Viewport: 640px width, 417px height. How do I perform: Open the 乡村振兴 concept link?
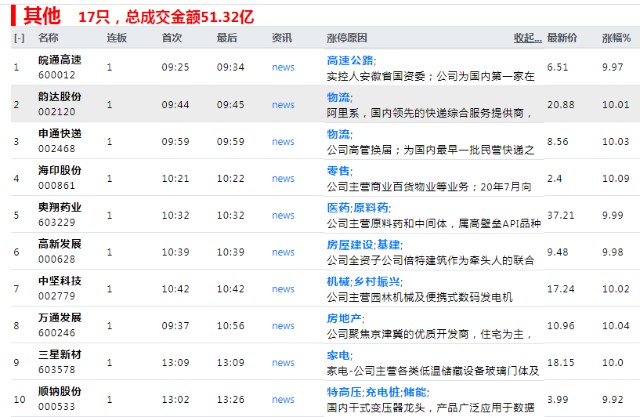(x=377, y=282)
